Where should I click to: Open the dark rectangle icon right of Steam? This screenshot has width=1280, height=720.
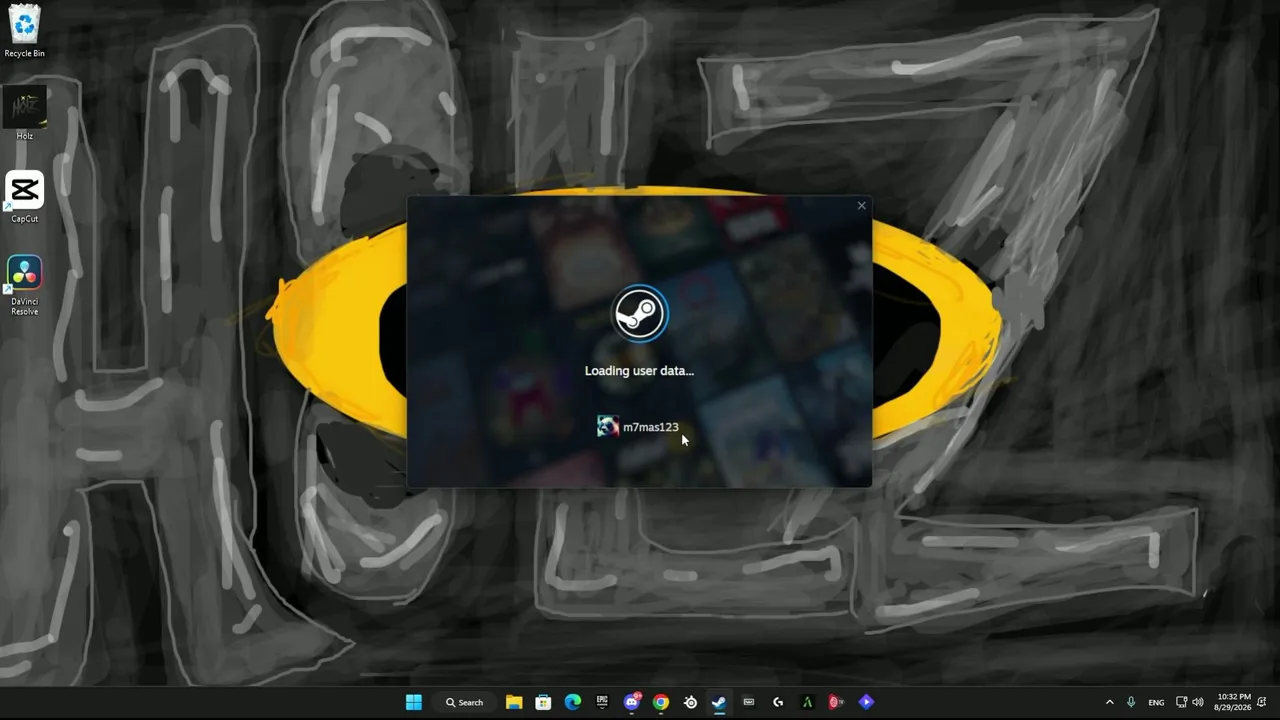[x=748, y=702]
